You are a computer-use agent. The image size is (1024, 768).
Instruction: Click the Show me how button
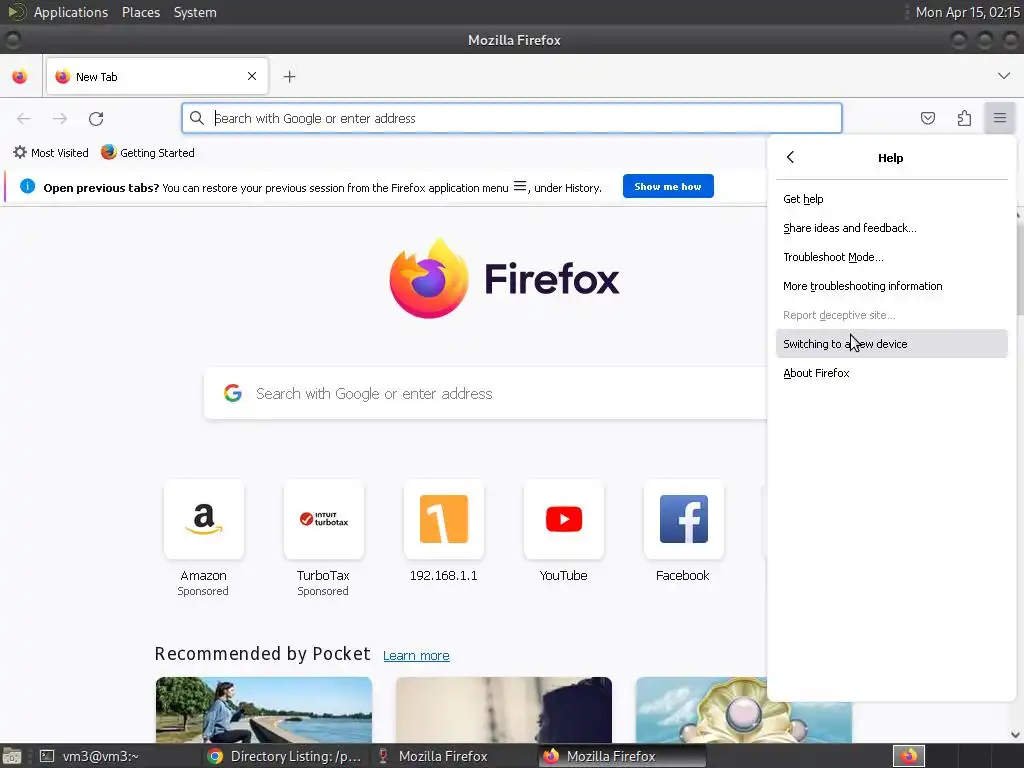pyautogui.click(x=667, y=187)
